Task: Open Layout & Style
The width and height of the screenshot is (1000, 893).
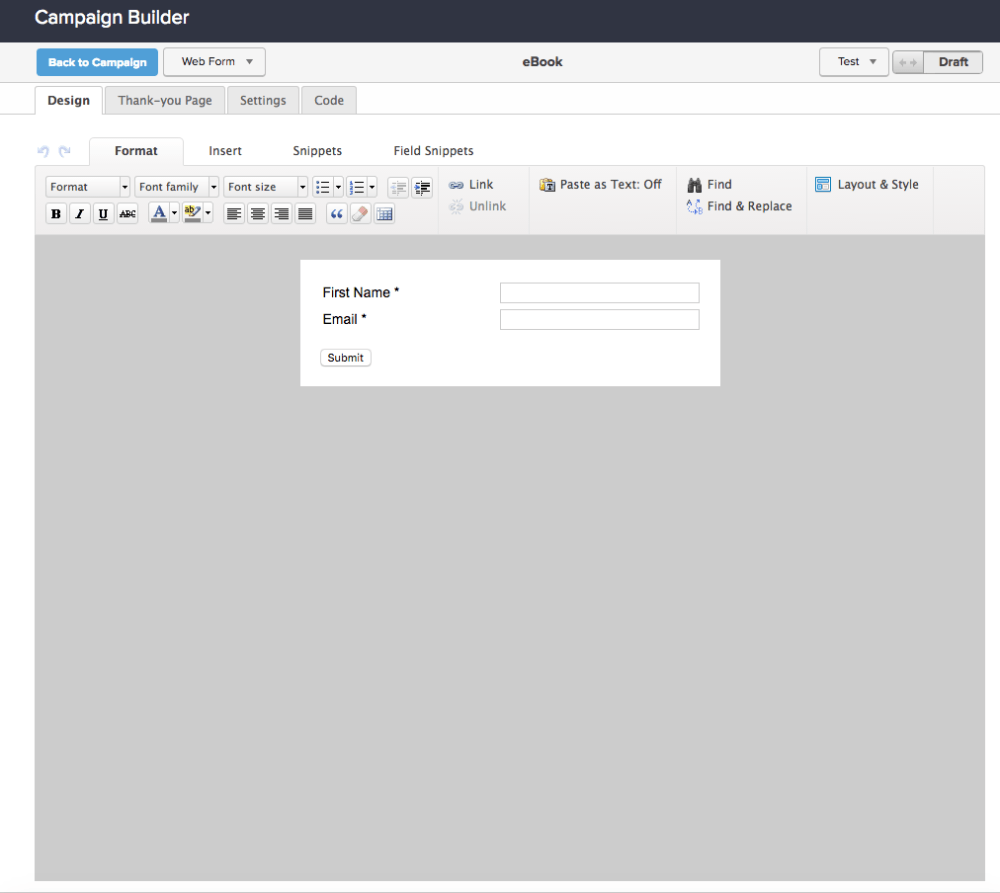Action: [x=867, y=184]
